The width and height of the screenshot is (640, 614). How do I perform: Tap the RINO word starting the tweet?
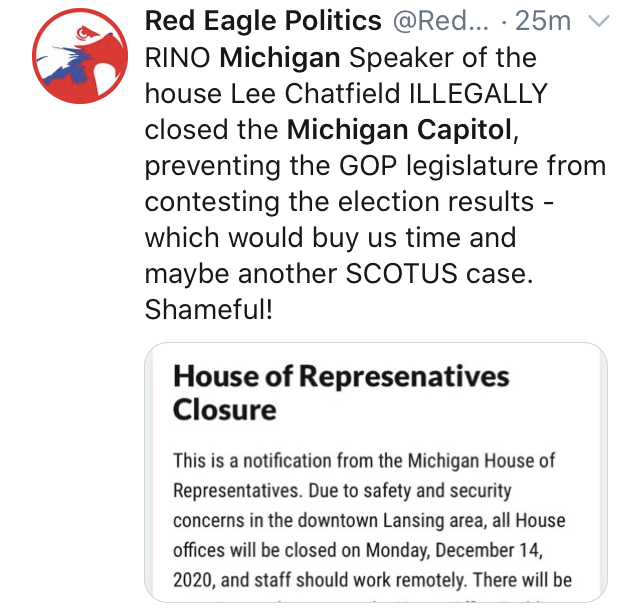click(x=178, y=57)
